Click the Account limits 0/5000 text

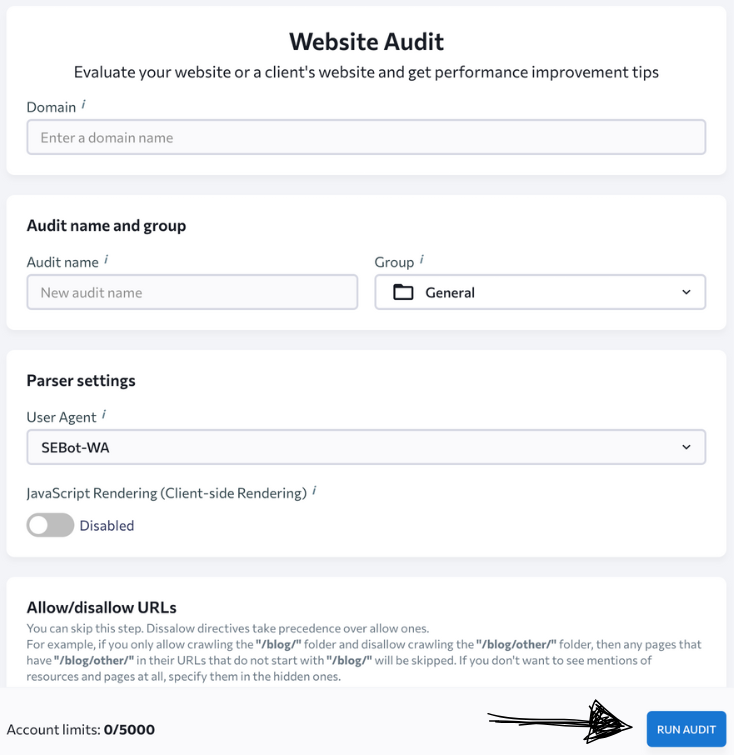tap(81, 730)
